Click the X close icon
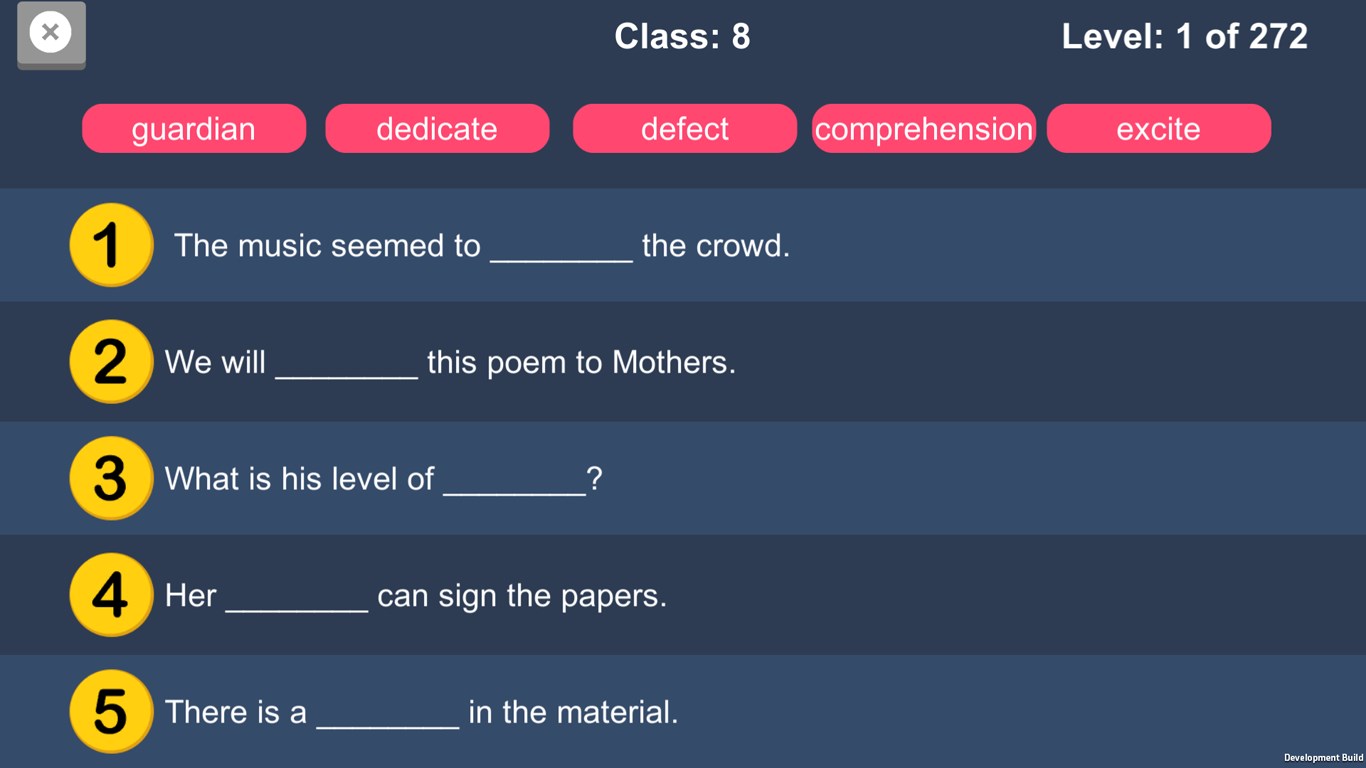This screenshot has width=1366, height=768. coord(51,34)
